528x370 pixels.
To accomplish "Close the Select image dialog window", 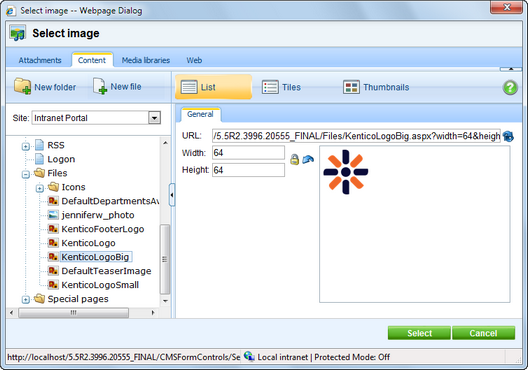I will (506, 7).
